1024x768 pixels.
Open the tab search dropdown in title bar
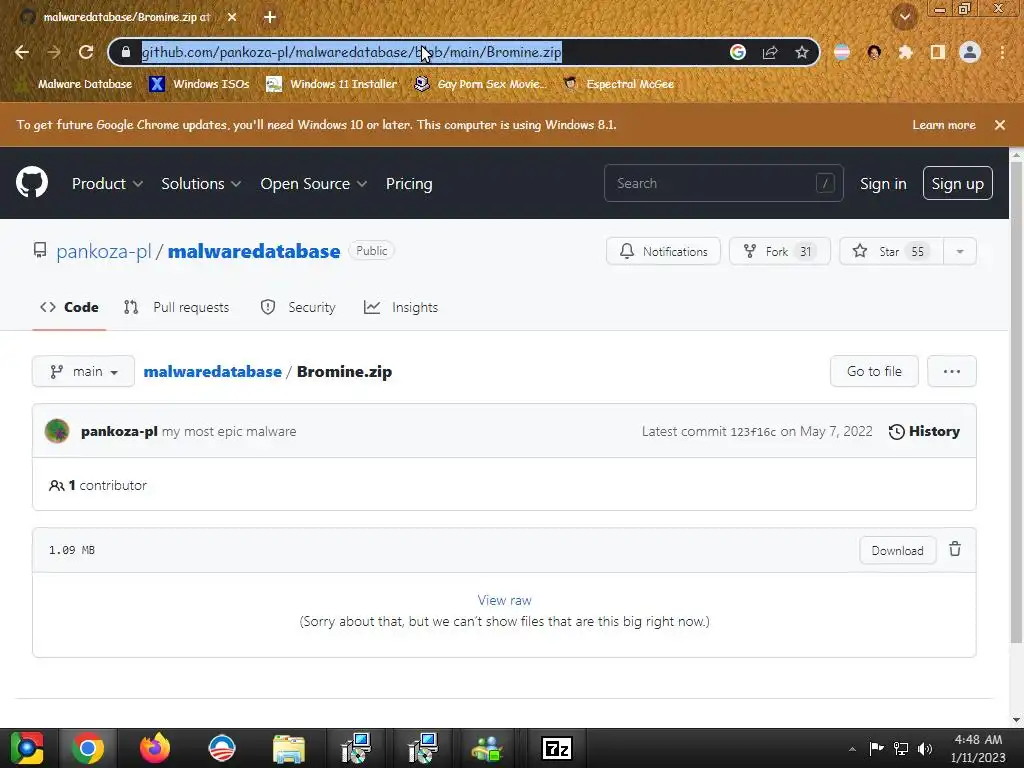pos(905,17)
